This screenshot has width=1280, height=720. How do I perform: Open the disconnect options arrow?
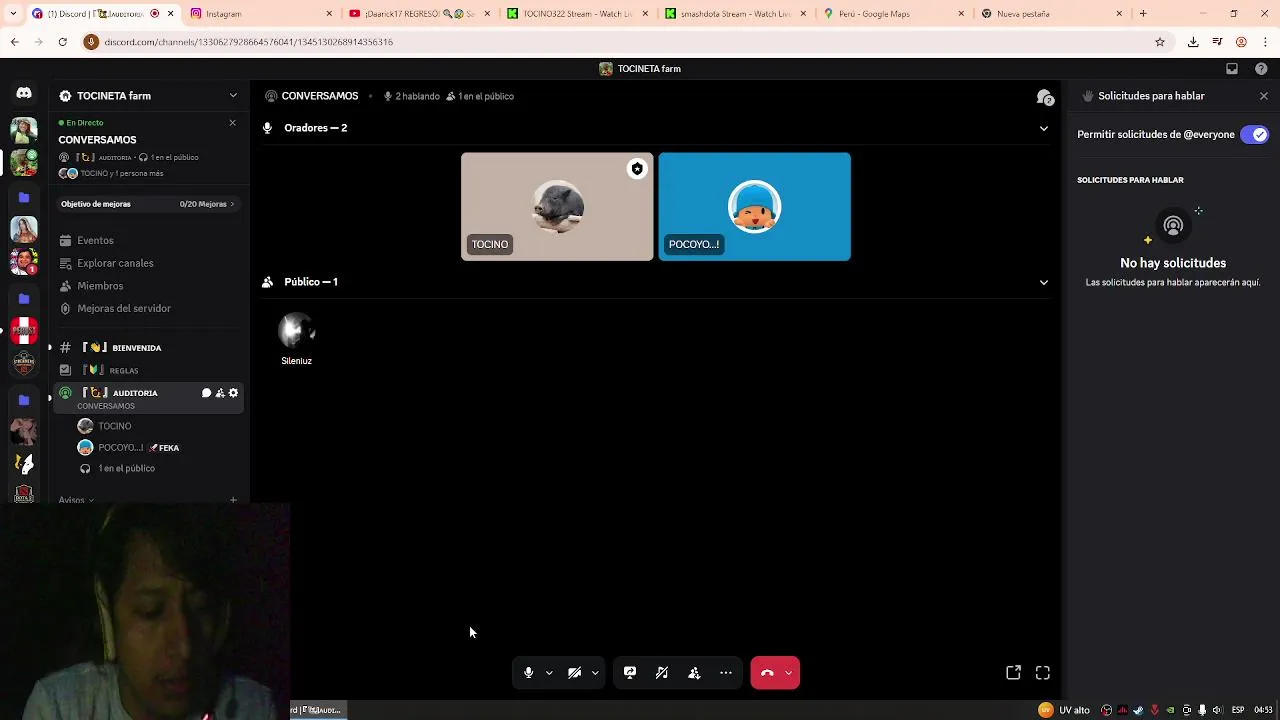[x=789, y=673]
